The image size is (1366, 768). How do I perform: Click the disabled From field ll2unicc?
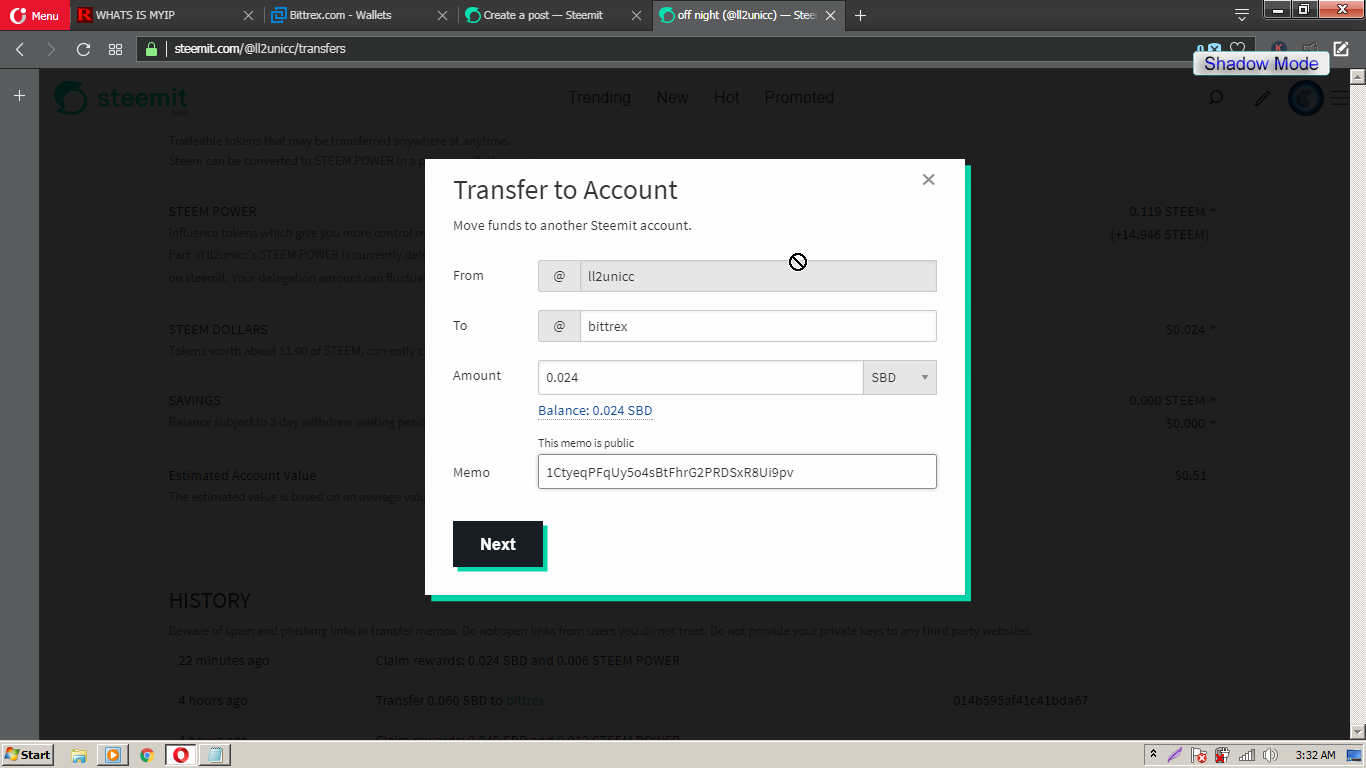point(758,276)
